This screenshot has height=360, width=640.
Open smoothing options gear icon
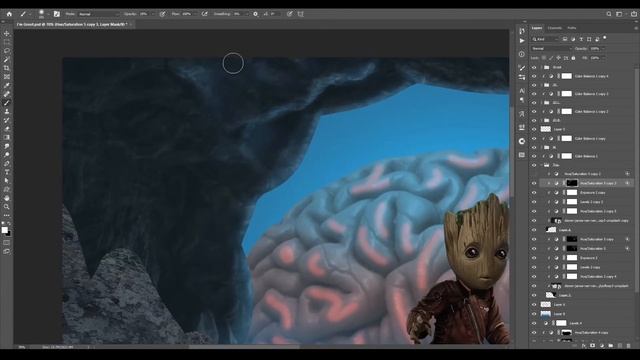pyautogui.click(x=255, y=14)
